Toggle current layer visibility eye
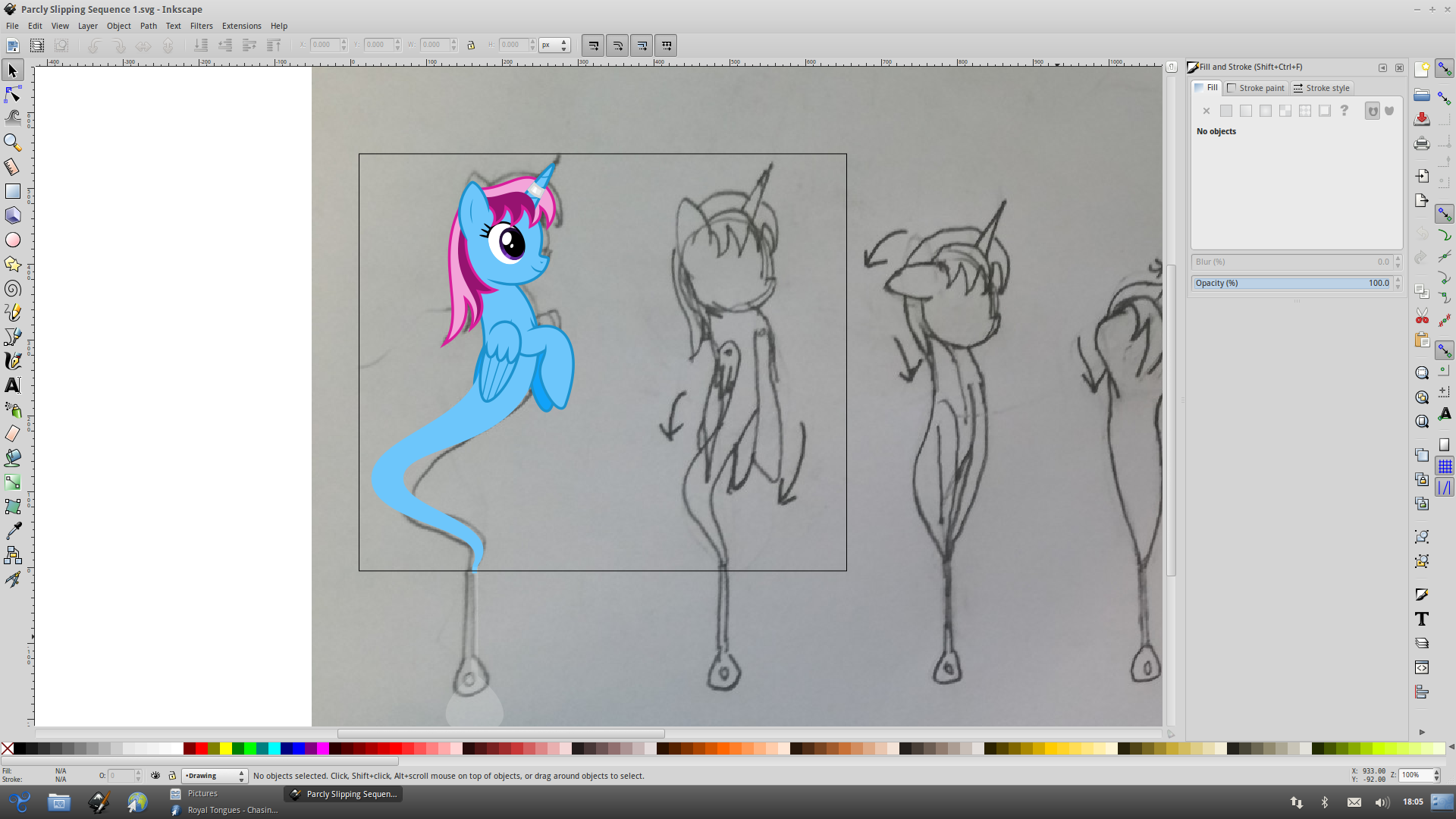1456x819 pixels. click(x=155, y=776)
